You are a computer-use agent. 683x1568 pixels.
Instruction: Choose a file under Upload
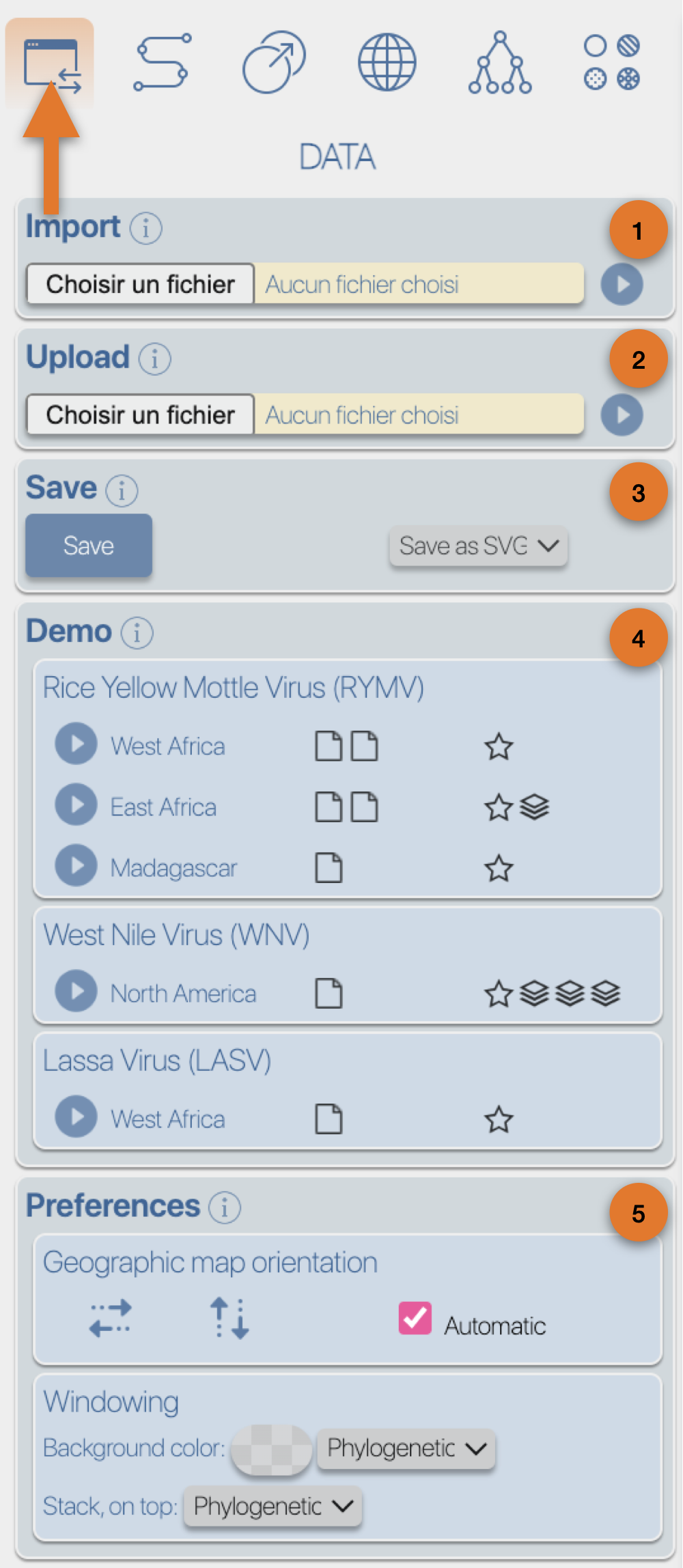[x=141, y=415]
